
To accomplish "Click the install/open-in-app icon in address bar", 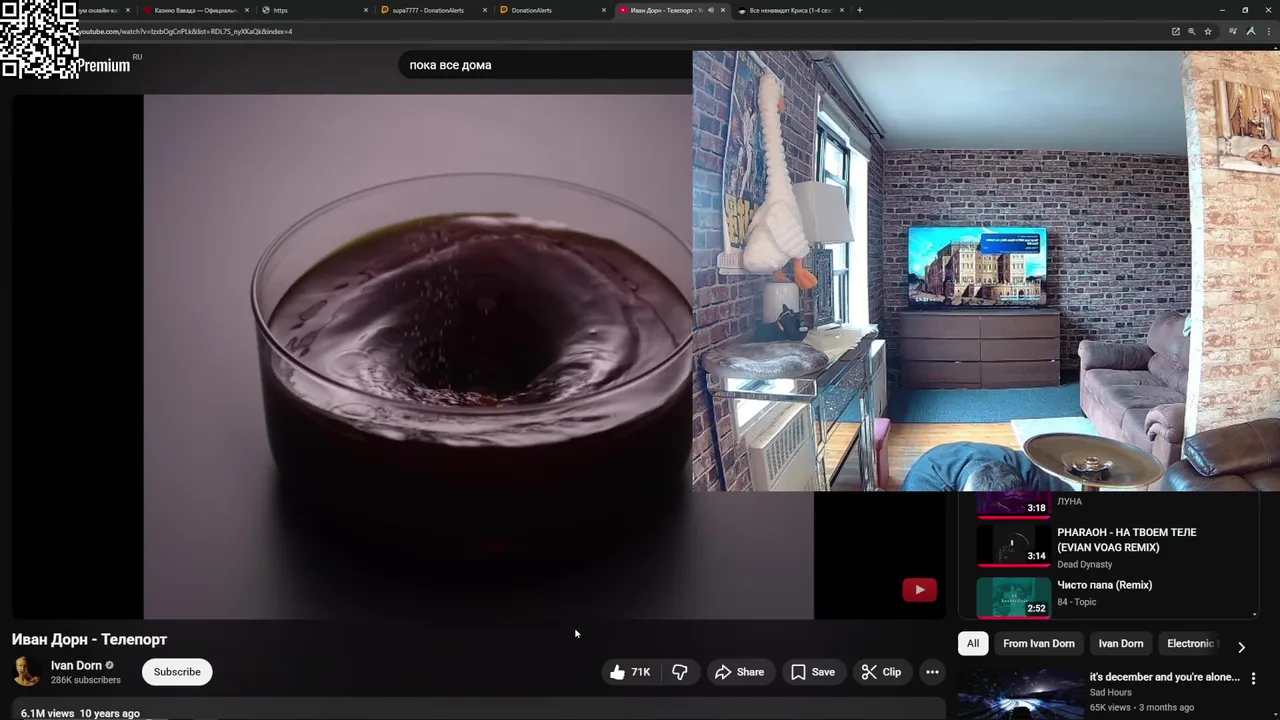I will [x=1176, y=31].
